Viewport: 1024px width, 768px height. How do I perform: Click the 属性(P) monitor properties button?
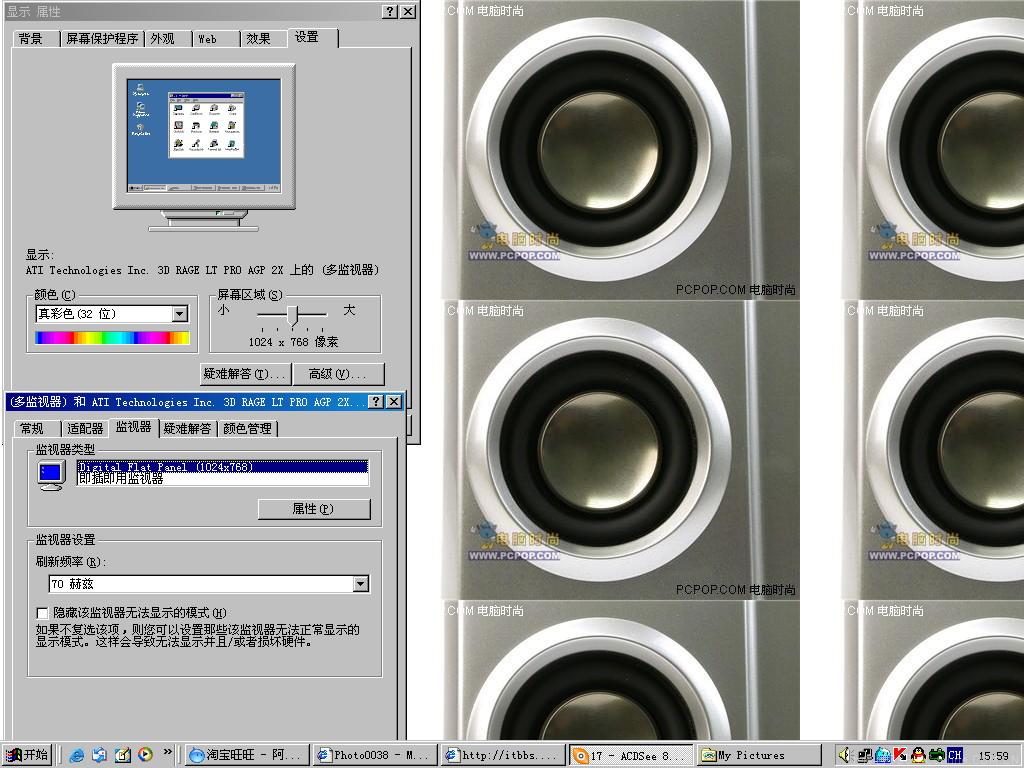tap(313, 509)
